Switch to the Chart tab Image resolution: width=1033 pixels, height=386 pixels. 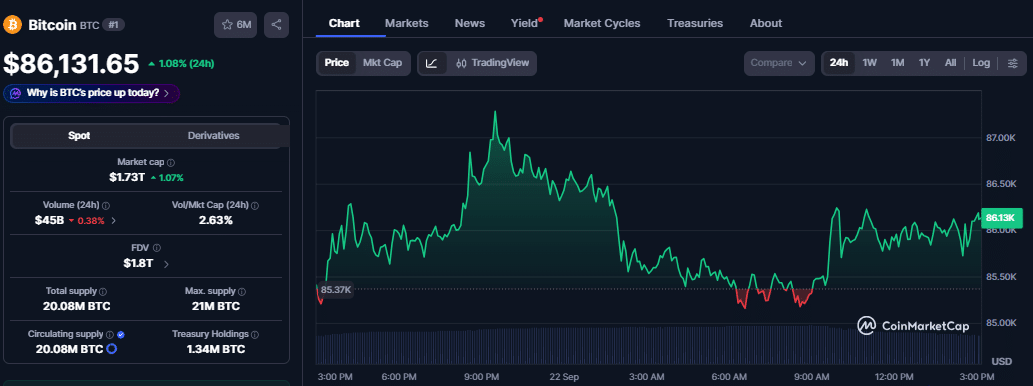tap(344, 23)
